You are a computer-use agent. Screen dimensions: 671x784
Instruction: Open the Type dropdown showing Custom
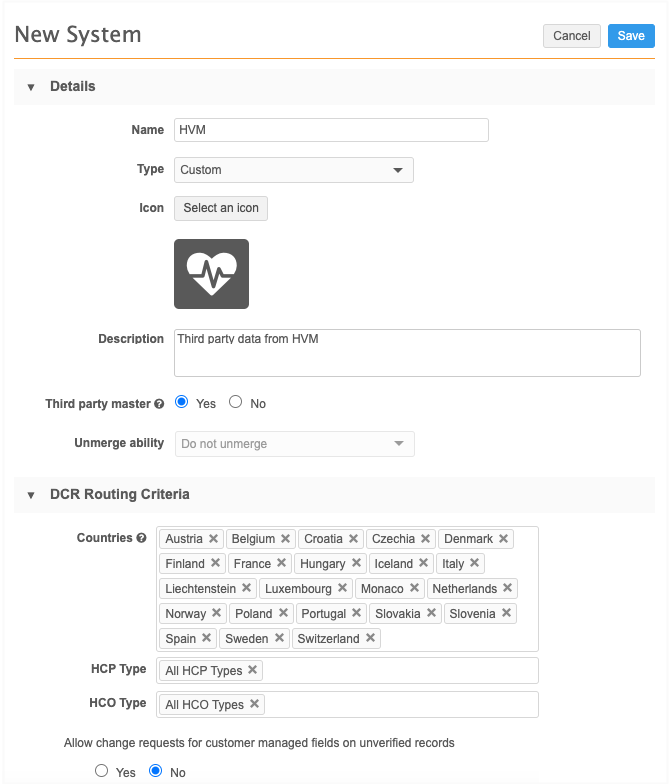[x=293, y=170]
